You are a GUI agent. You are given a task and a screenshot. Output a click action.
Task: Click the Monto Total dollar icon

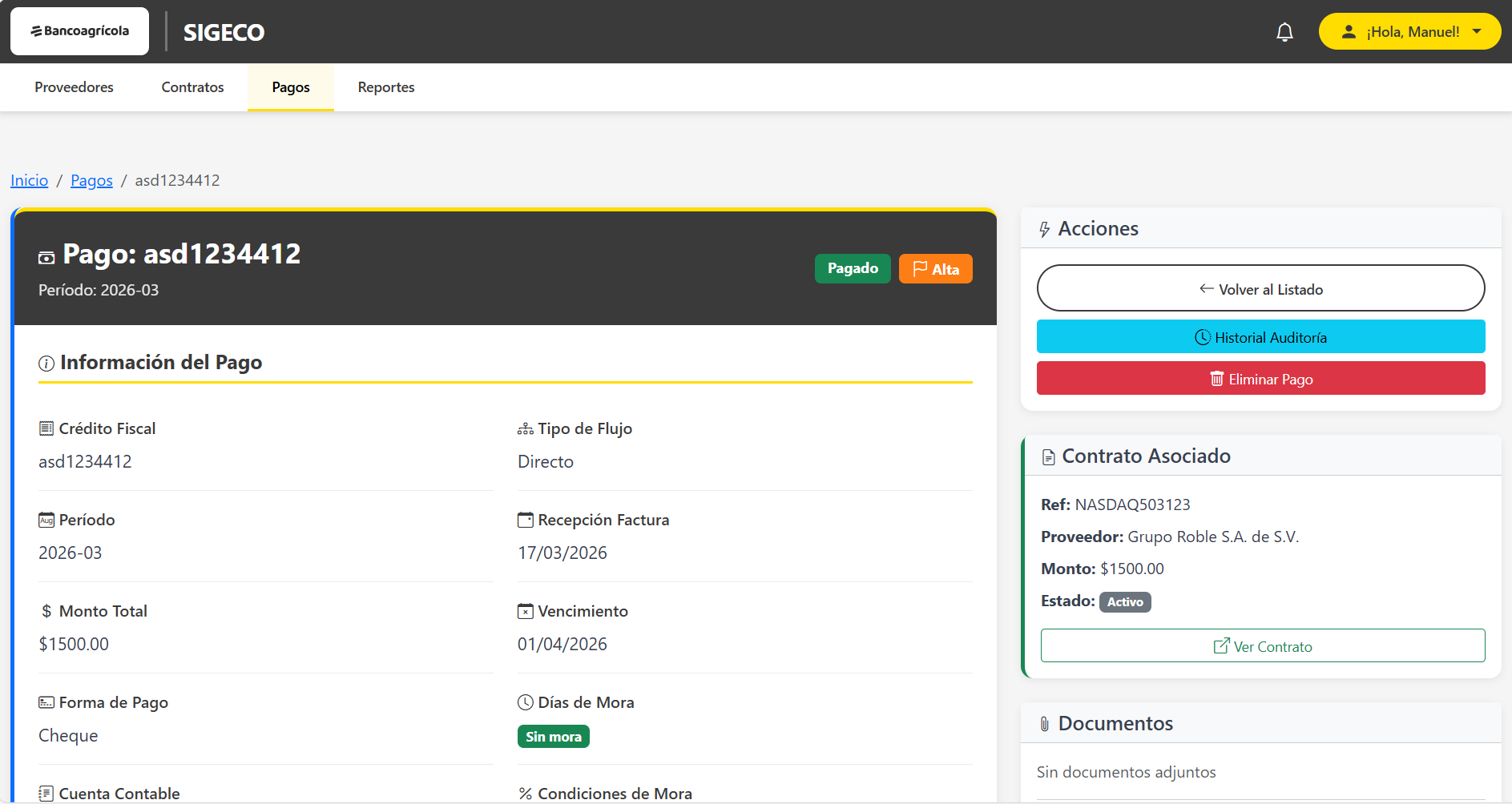click(x=46, y=611)
